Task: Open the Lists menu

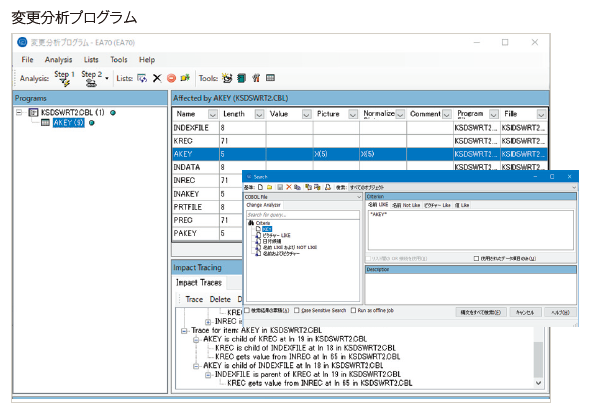Action: 91,59
